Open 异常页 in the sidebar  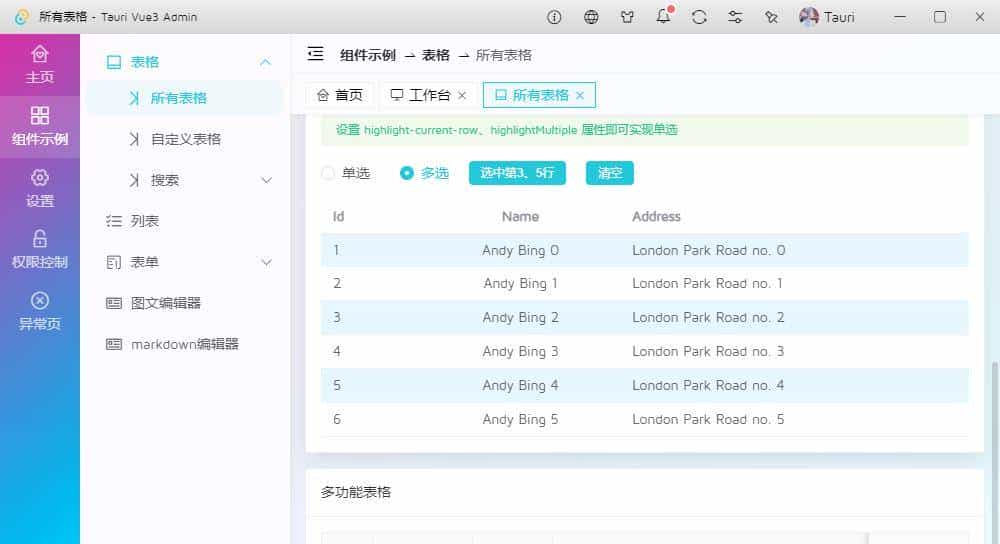click(x=40, y=311)
